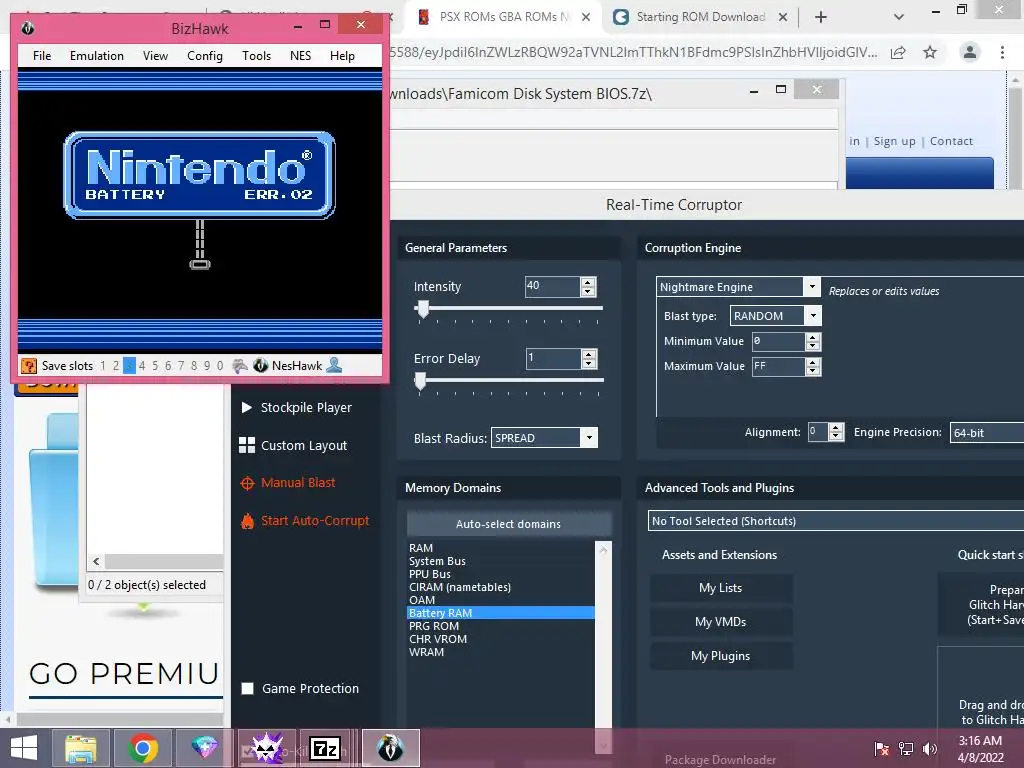Open the BizHawk Config menu

[x=204, y=56]
